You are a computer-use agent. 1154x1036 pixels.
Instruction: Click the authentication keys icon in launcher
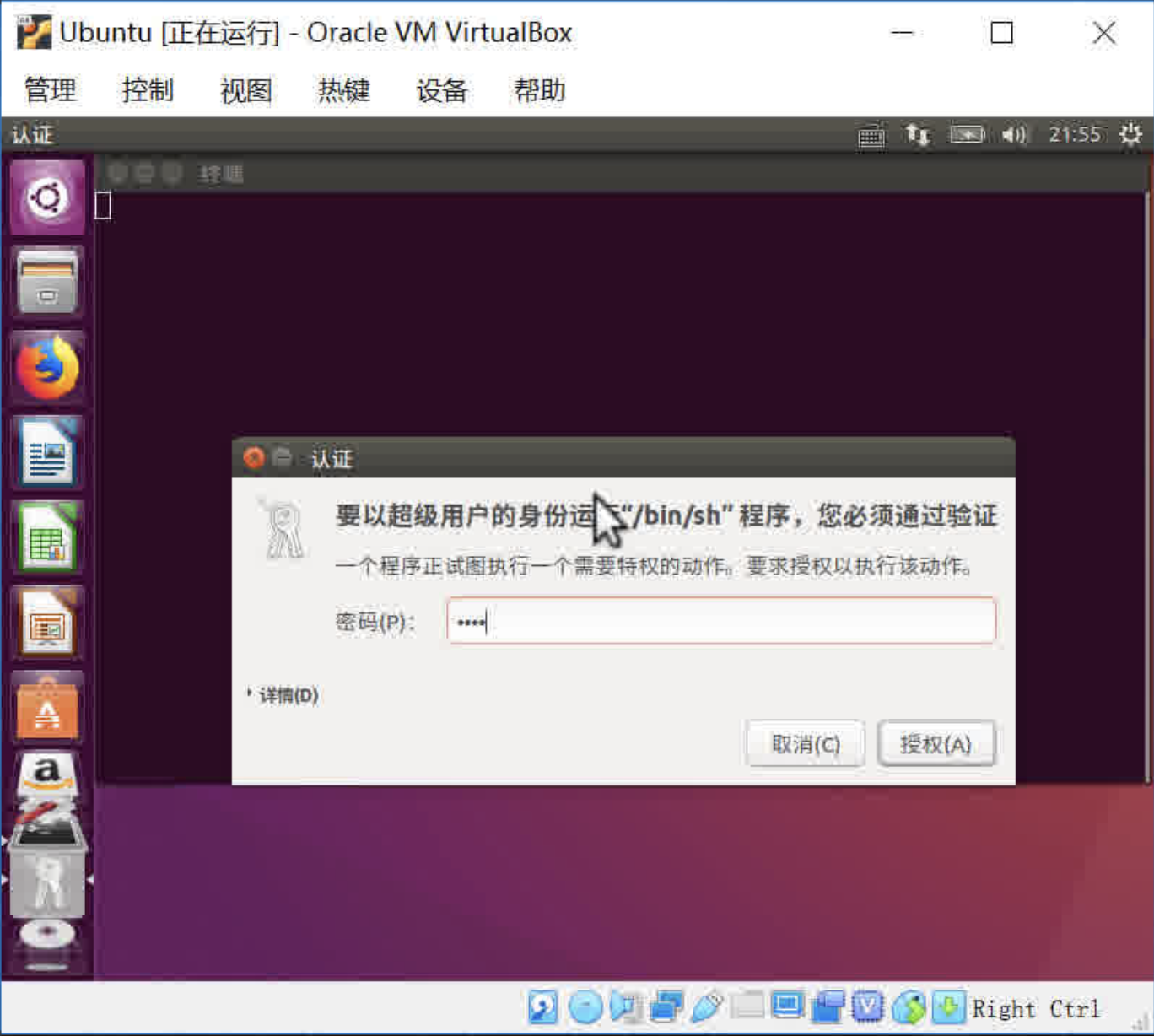point(47,882)
